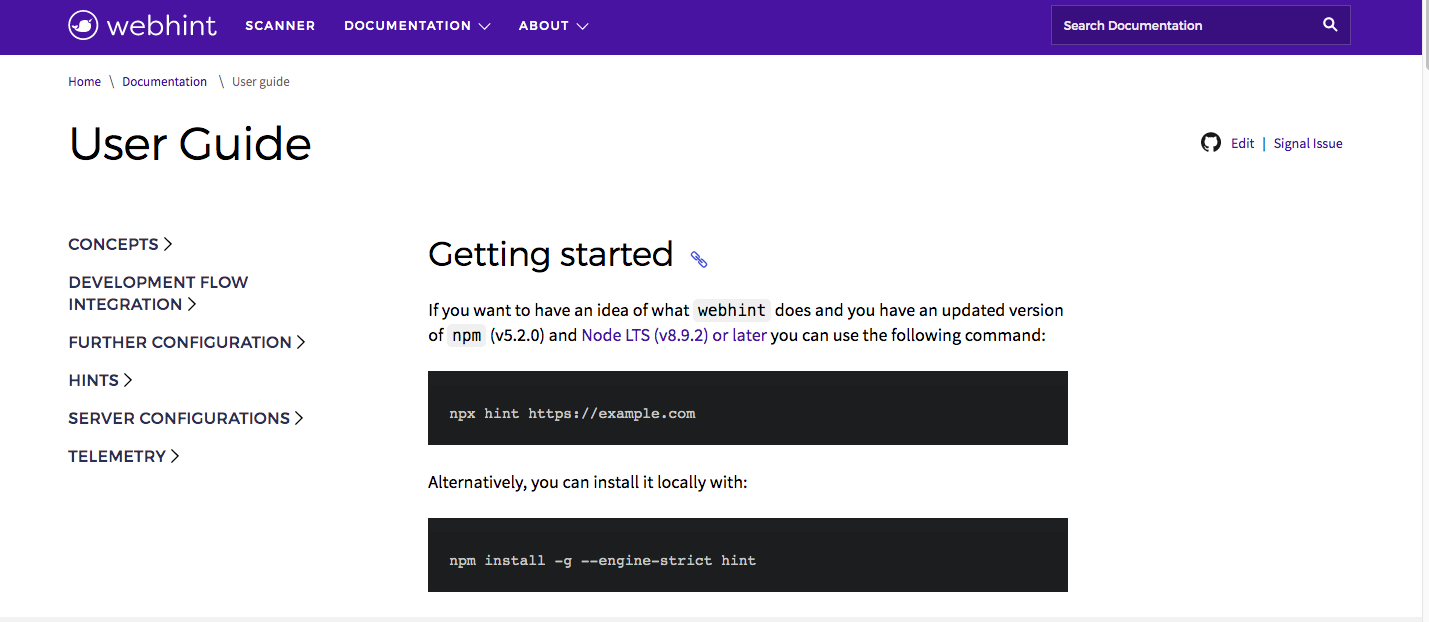The width and height of the screenshot is (1429, 622).
Task: Expand the CONCEPTS section
Action: tap(167, 243)
